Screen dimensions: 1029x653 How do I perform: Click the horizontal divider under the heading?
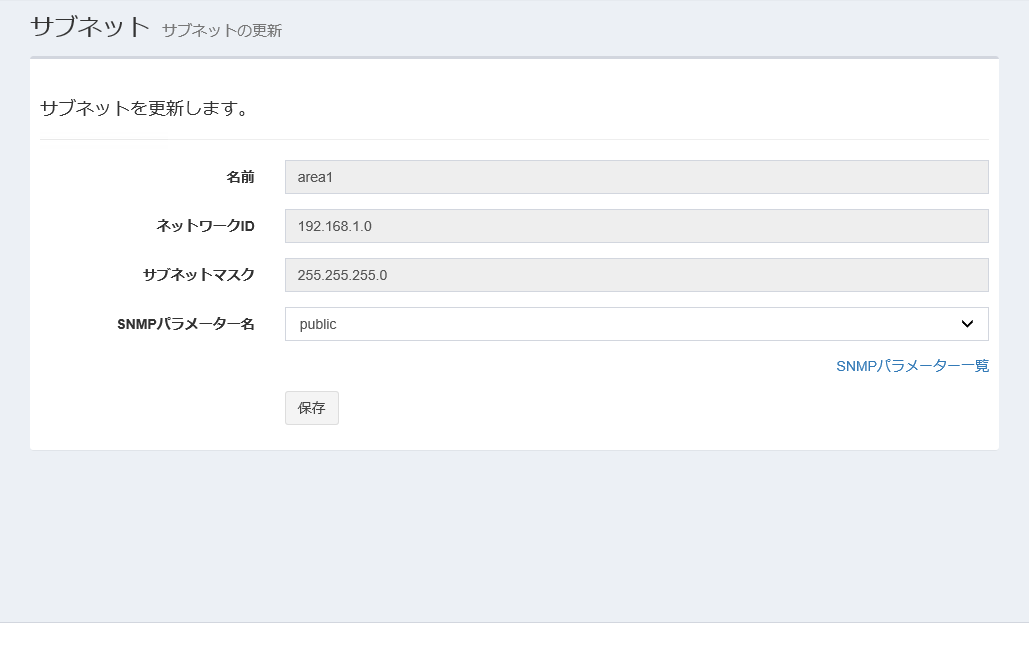[514, 139]
